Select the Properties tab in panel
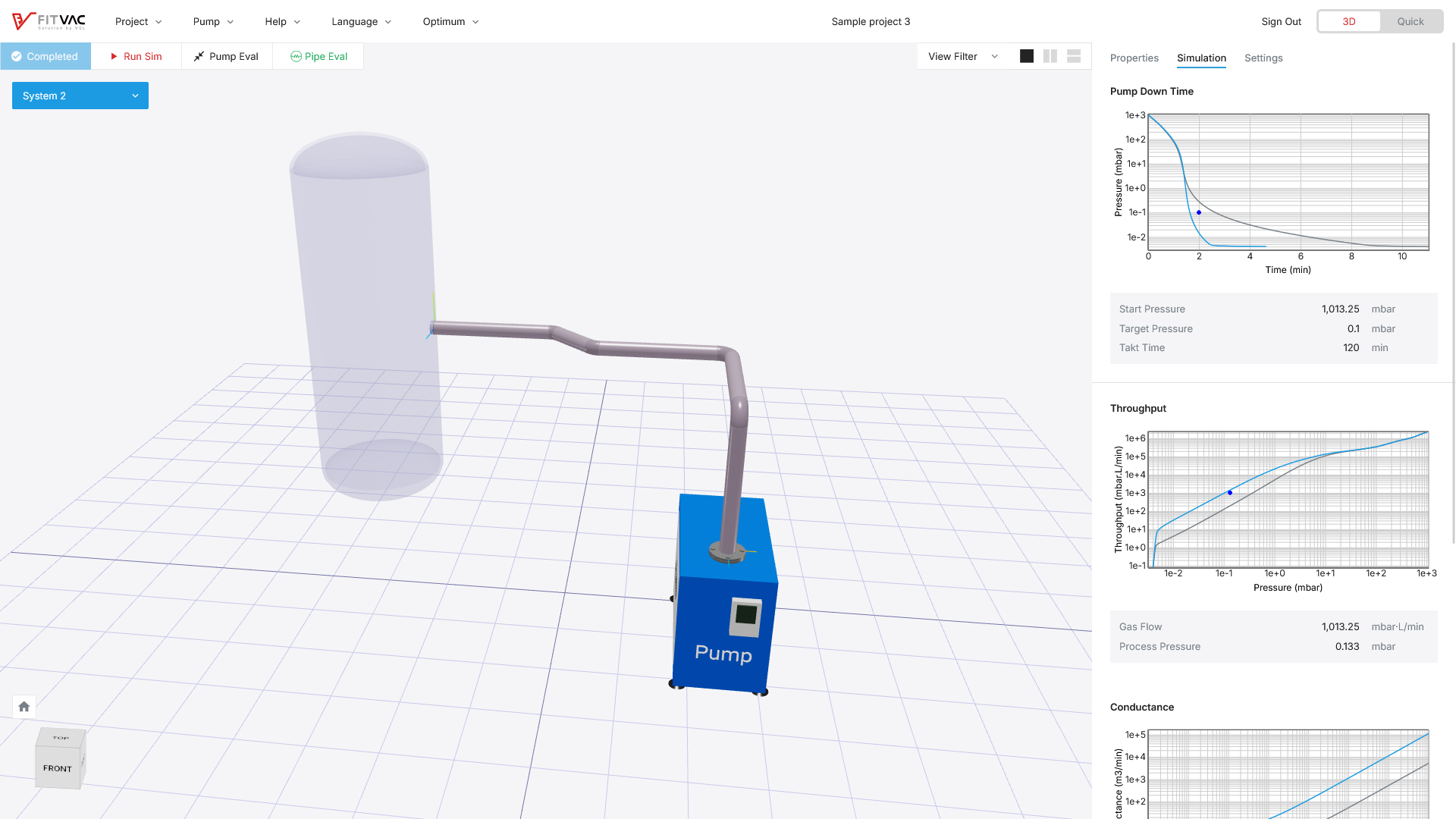1456x819 pixels. [x=1134, y=57]
